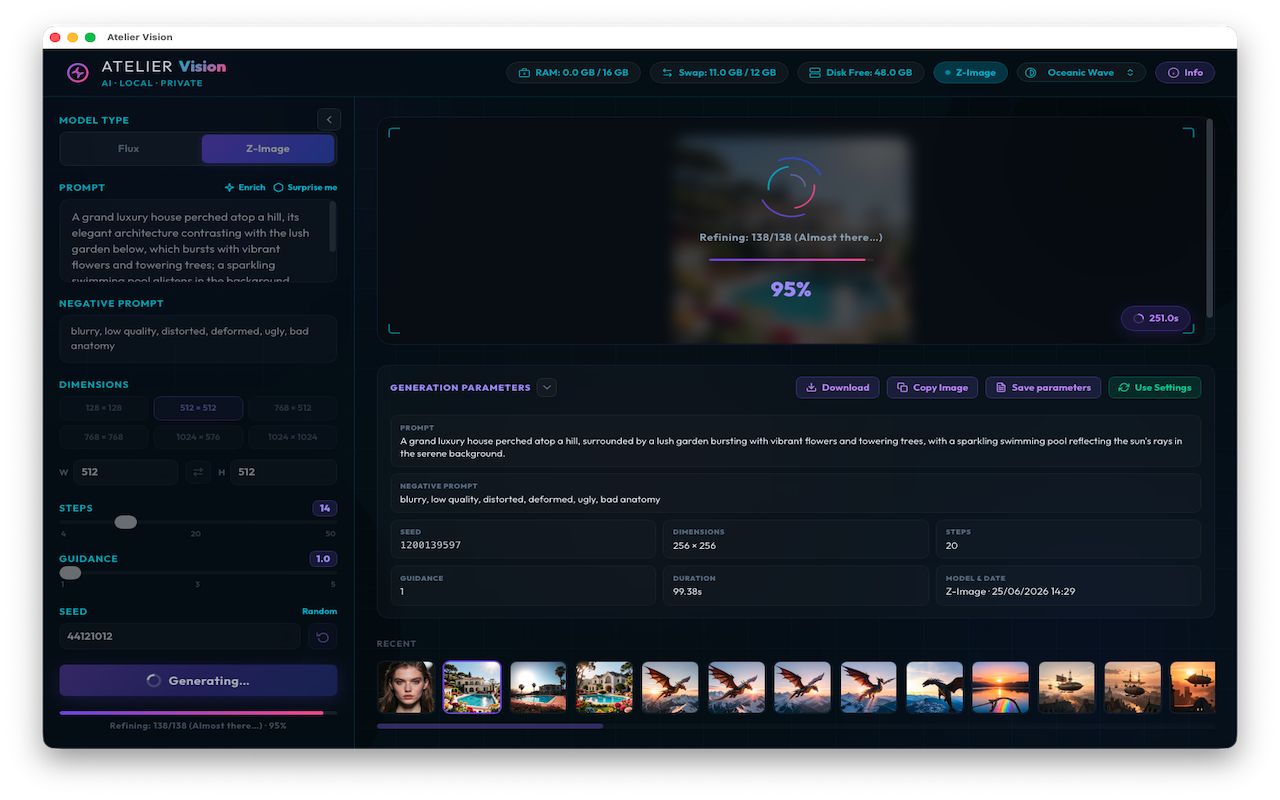This screenshot has width=1280, height=800.
Task: Click the prompt box vertical scrollbar
Action: 333,227
